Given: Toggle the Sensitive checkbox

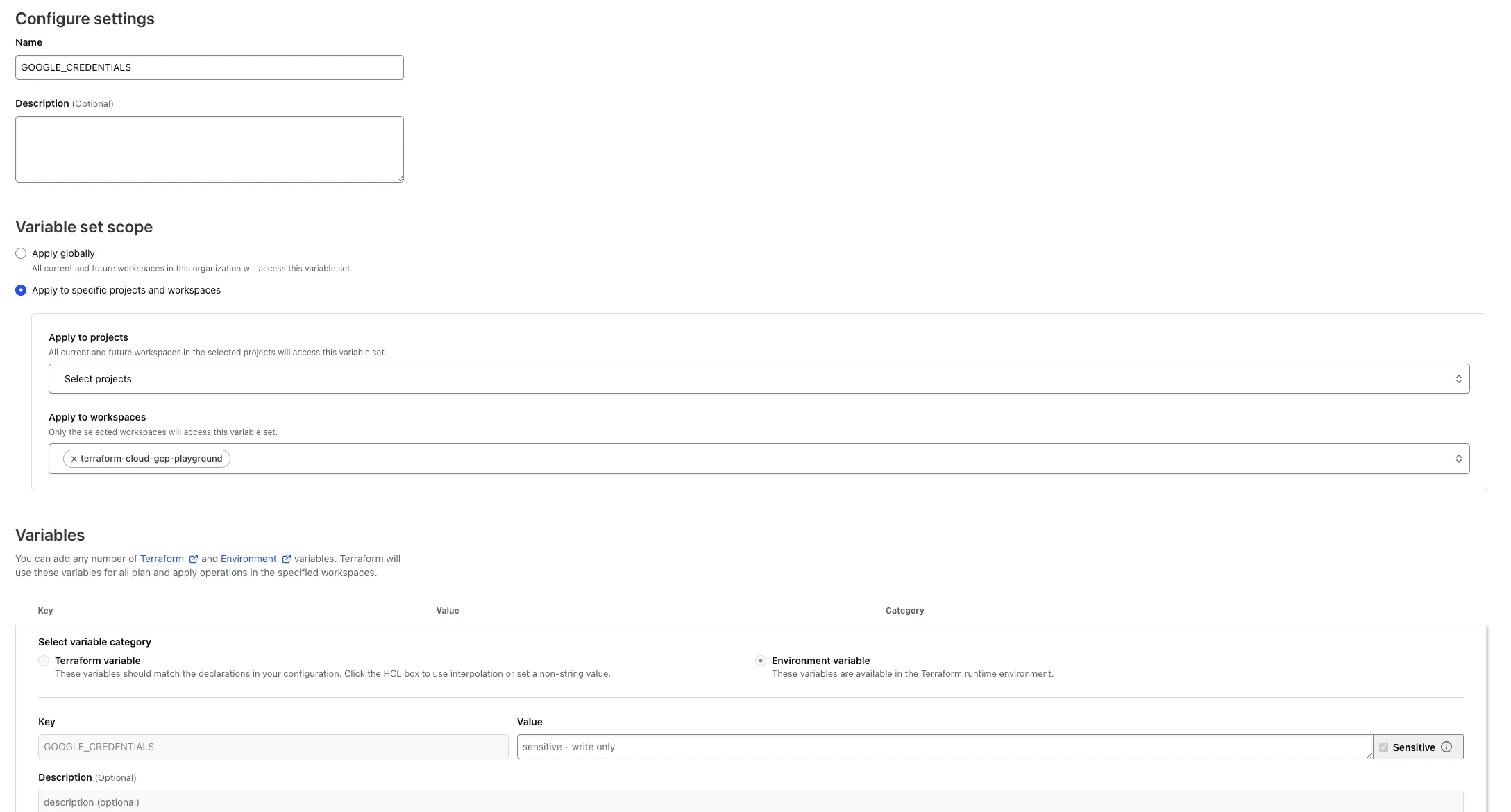Looking at the screenshot, I should (1383, 747).
